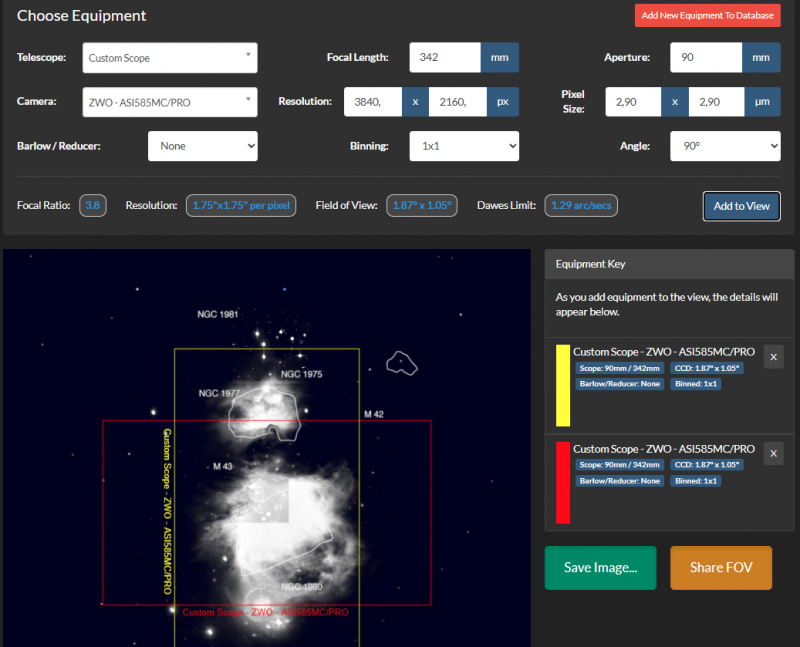The image size is (800, 647).
Task: Click the yellow entry's CCD: 1.87° x 1.05° tag
Action: coord(707,368)
